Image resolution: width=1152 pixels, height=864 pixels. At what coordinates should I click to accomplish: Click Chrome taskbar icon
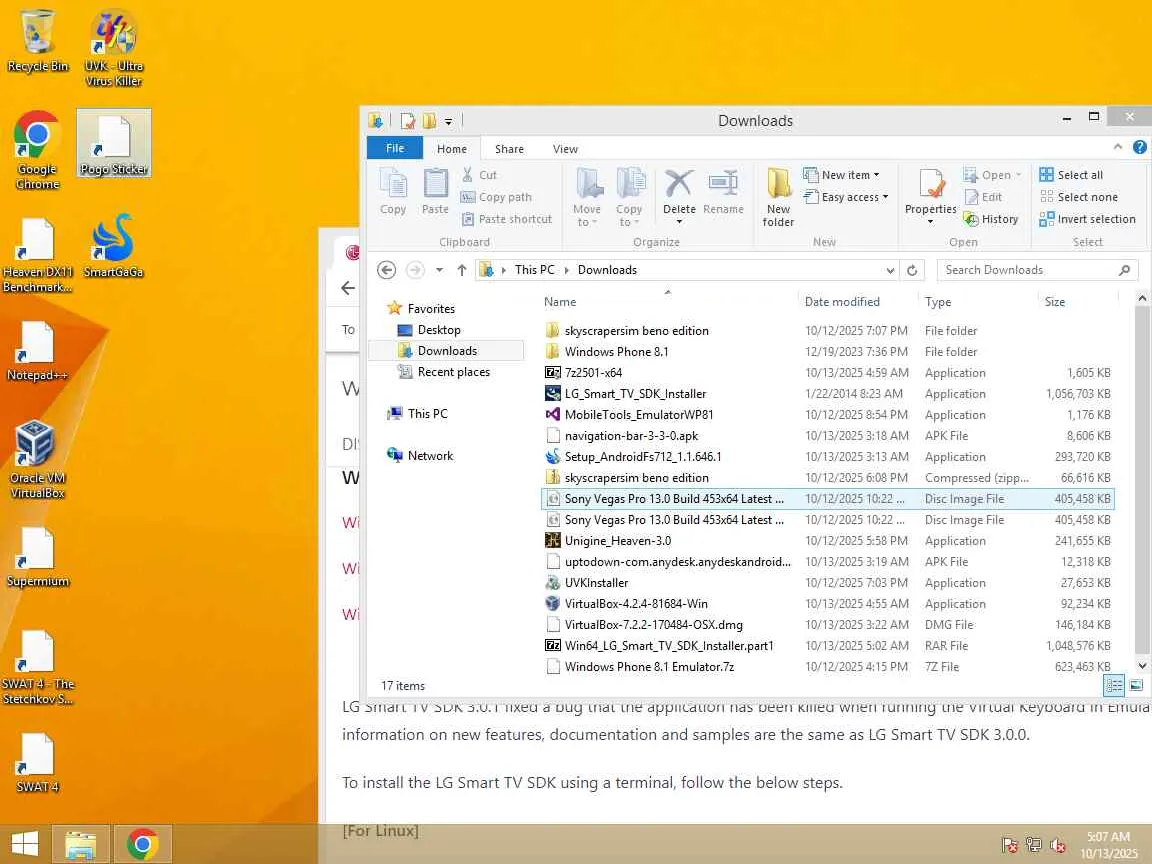coord(143,844)
